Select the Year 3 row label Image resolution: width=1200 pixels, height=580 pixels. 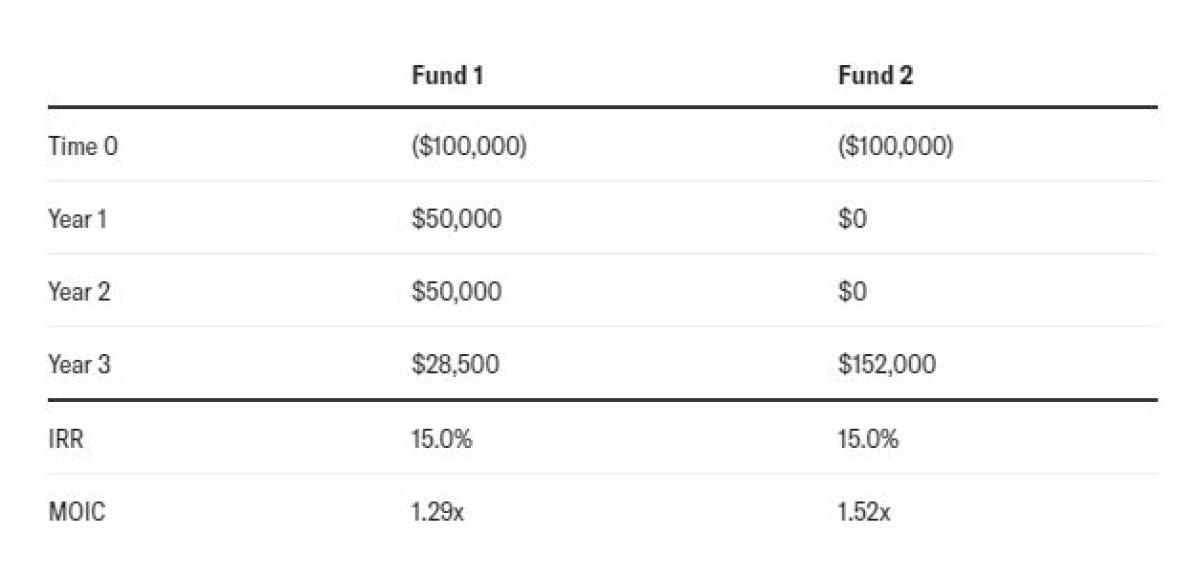point(79,365)
